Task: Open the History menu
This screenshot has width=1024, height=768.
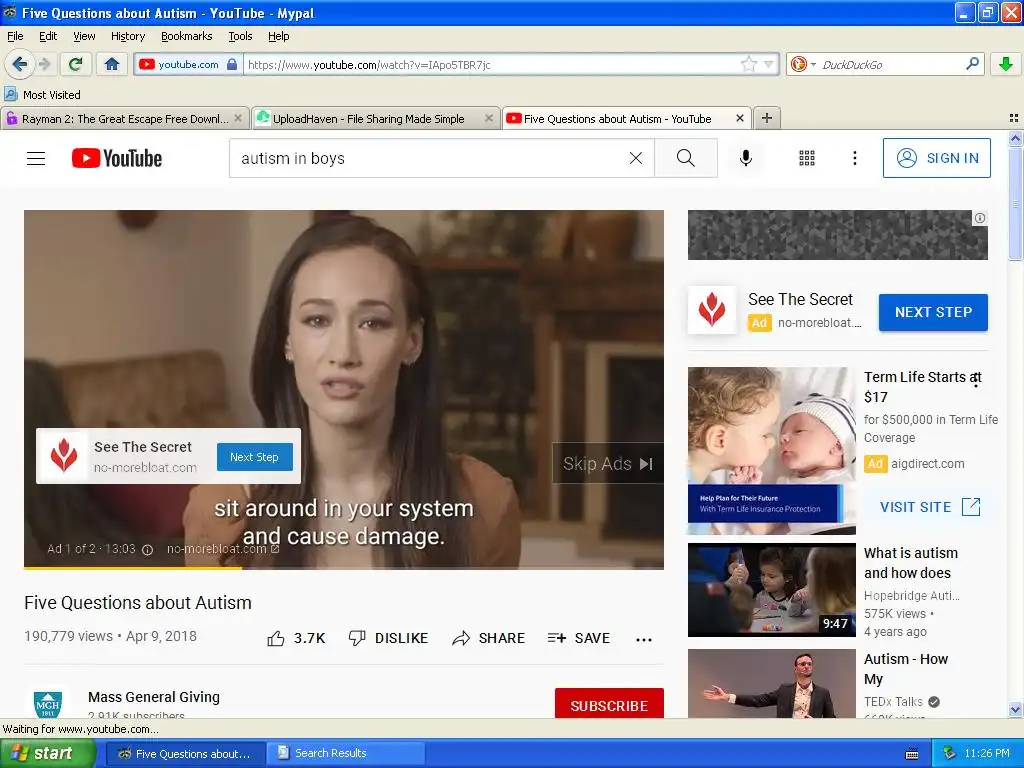Action: [x=127, y=36]
